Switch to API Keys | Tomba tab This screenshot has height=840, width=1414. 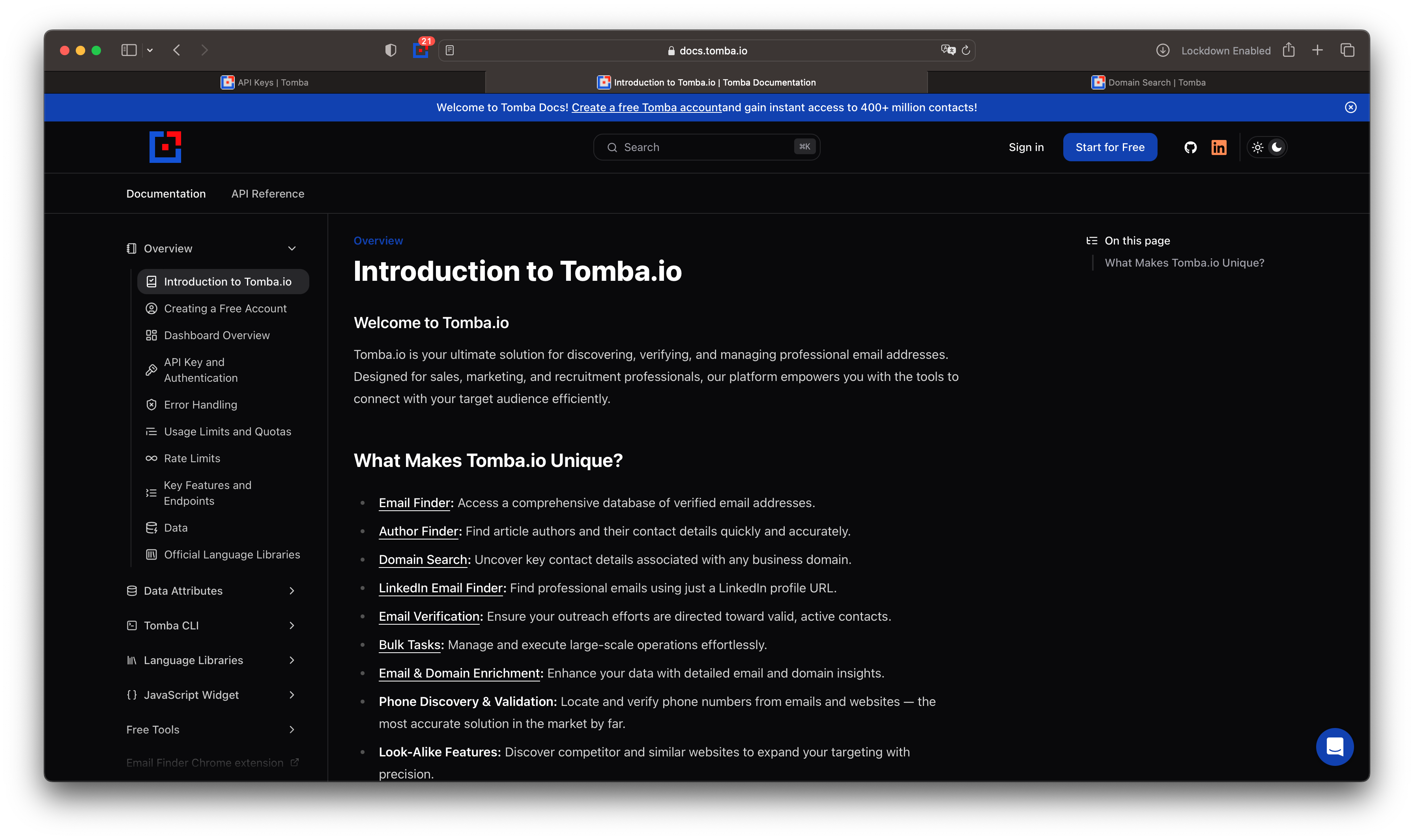(x=264, y=83)
